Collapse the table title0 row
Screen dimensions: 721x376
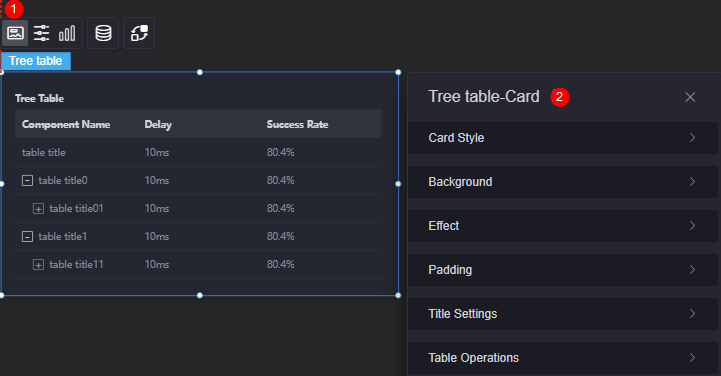(x=28, y=181)
